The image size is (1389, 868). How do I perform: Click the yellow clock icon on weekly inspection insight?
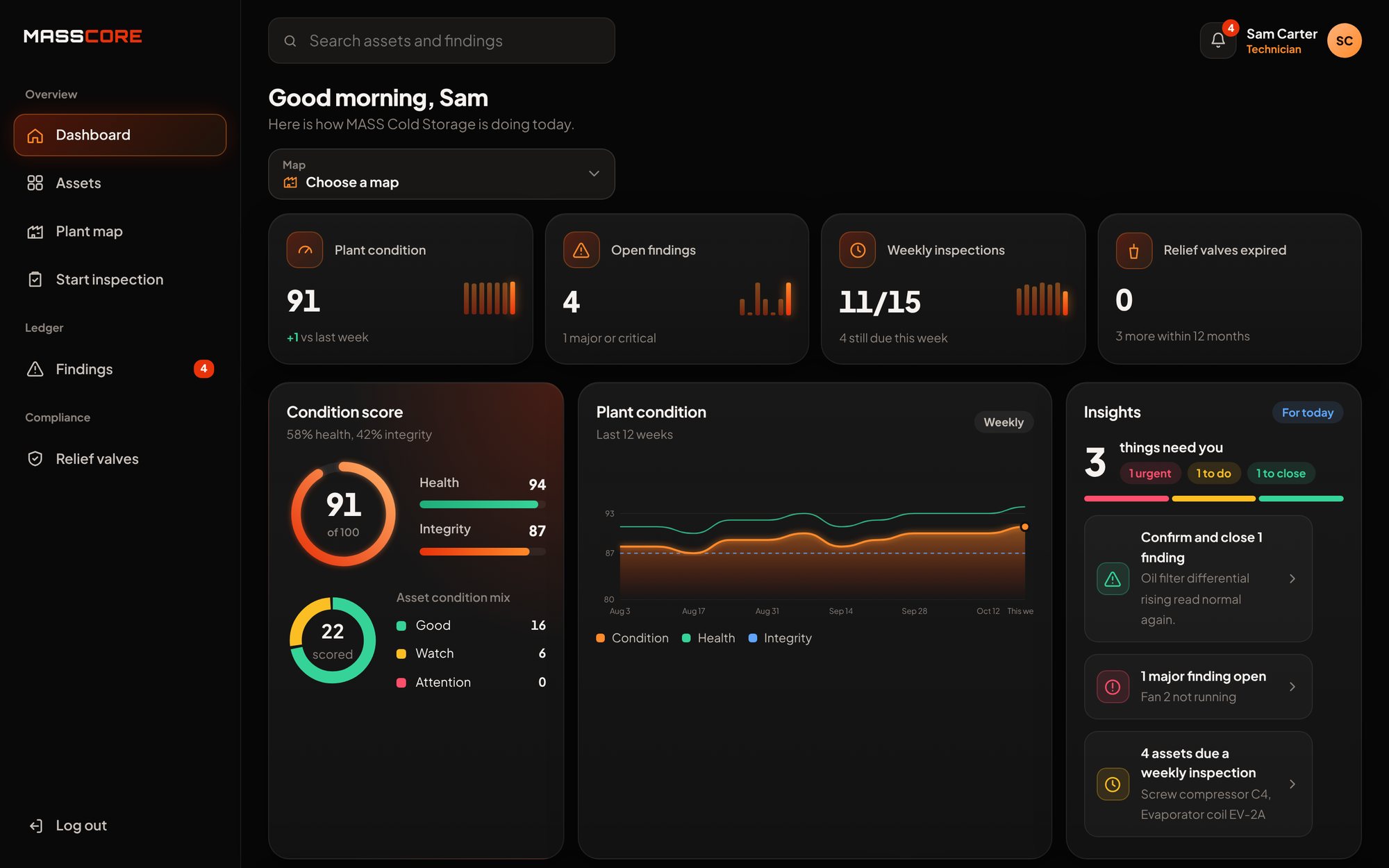1113,784
